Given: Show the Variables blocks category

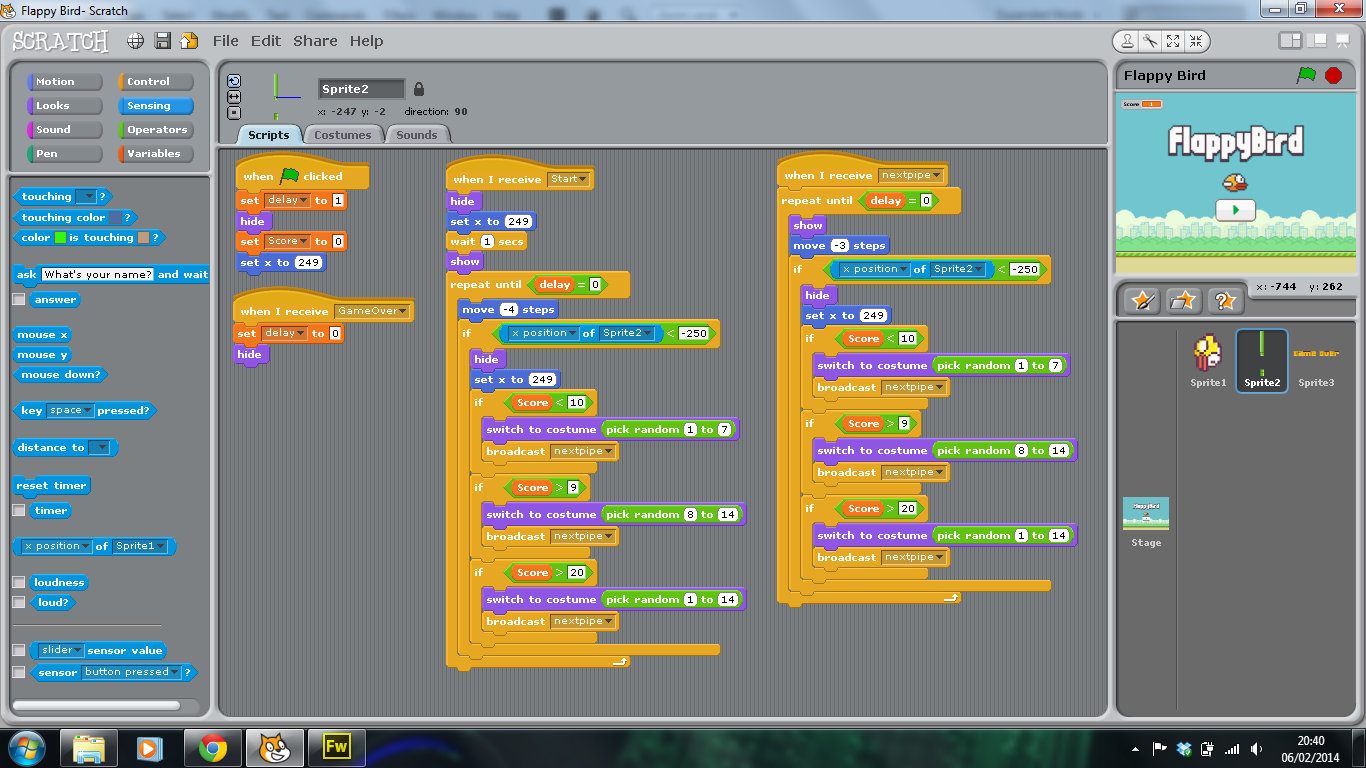Looking at the screenshot, I should (156, 154).
